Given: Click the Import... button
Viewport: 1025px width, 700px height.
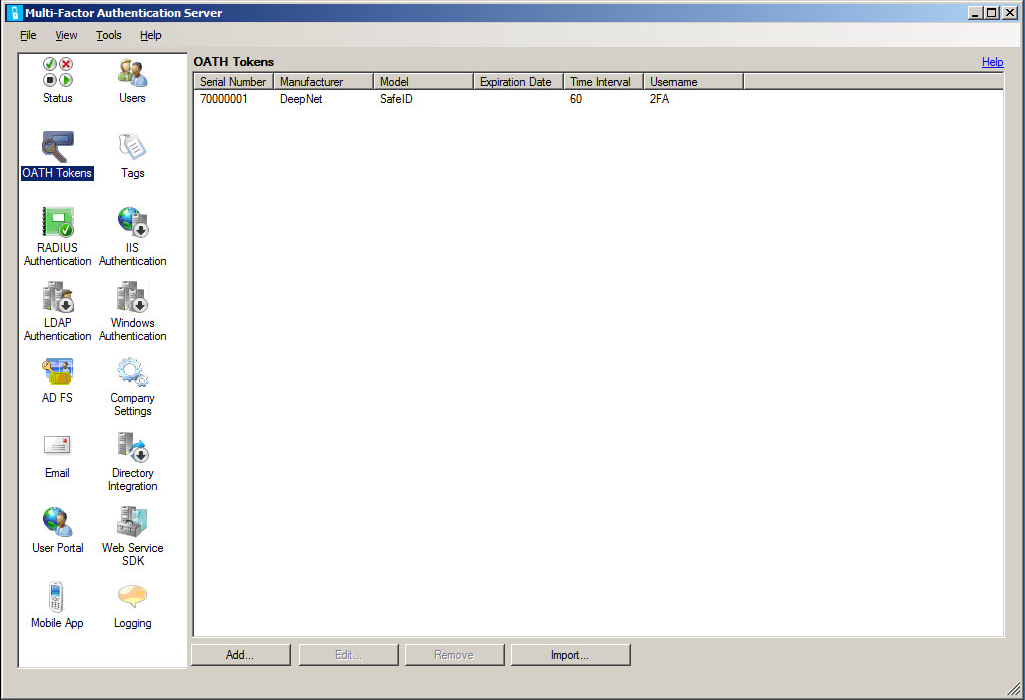Looking at the screenshot, I should [x=570, y=655].
